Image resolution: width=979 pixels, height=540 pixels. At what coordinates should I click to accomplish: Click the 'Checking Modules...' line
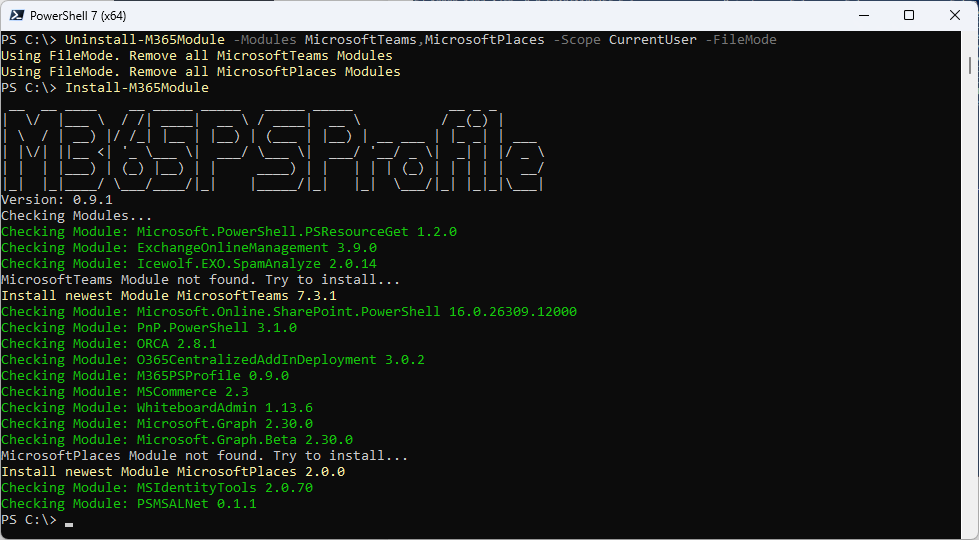pyautogui.click(x=77, y=215)
